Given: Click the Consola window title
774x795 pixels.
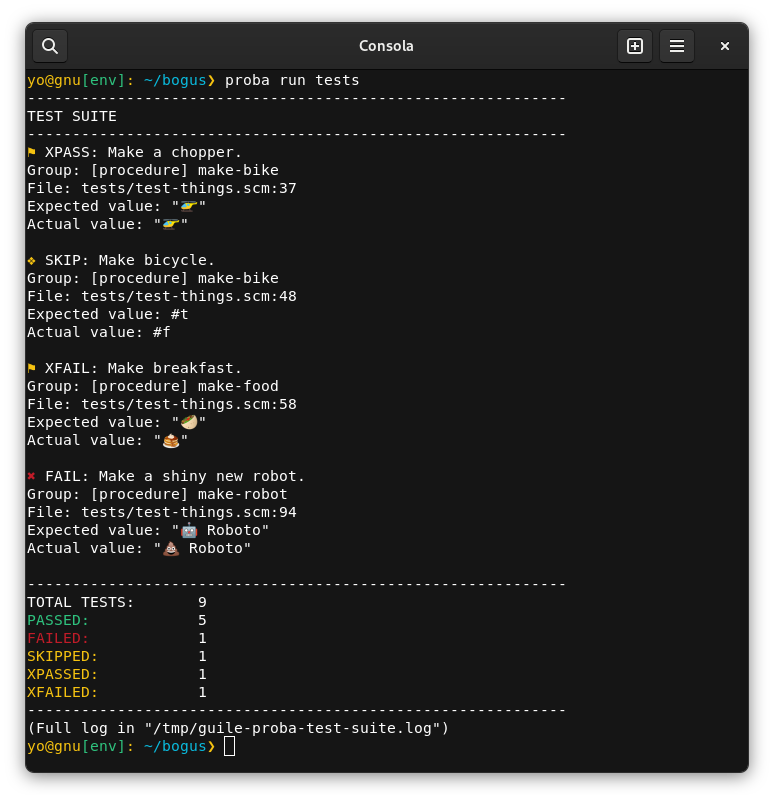Looking at the screenshot, I should point(386,46).
